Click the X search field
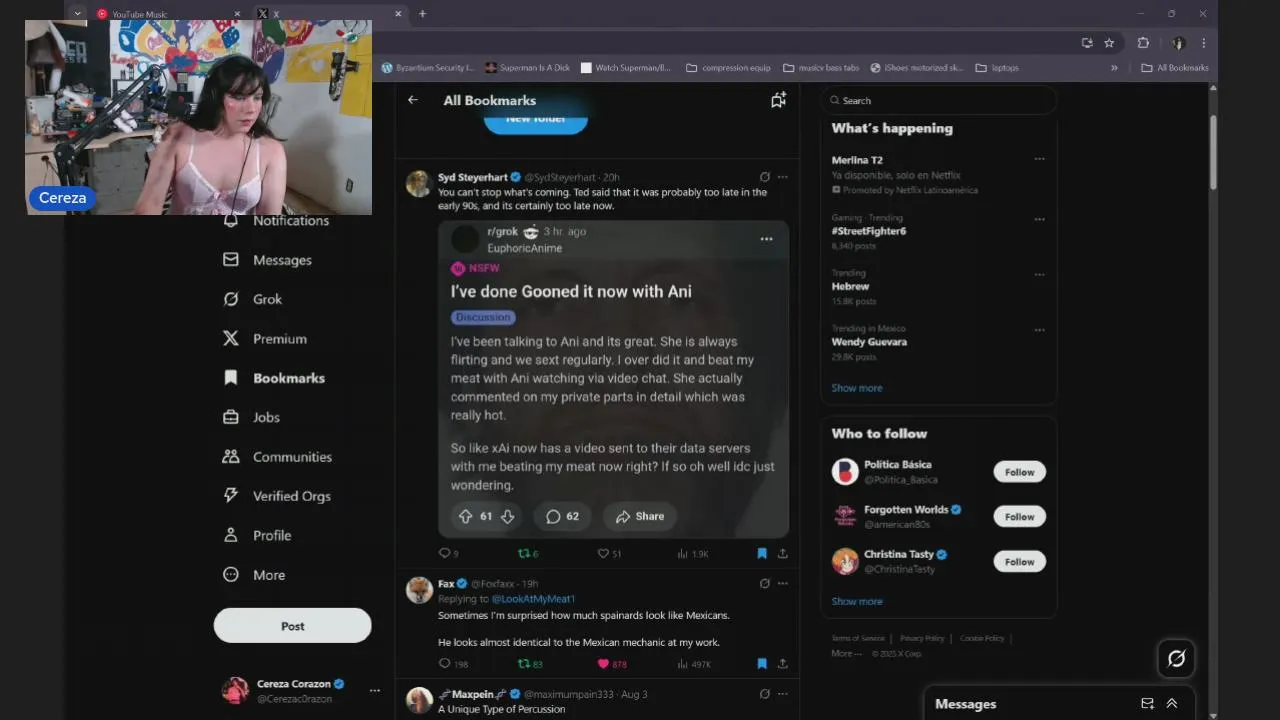Image resolution: width=1280 pixels, height=720 pixels. pyautogui.click(x=938, y=100)
